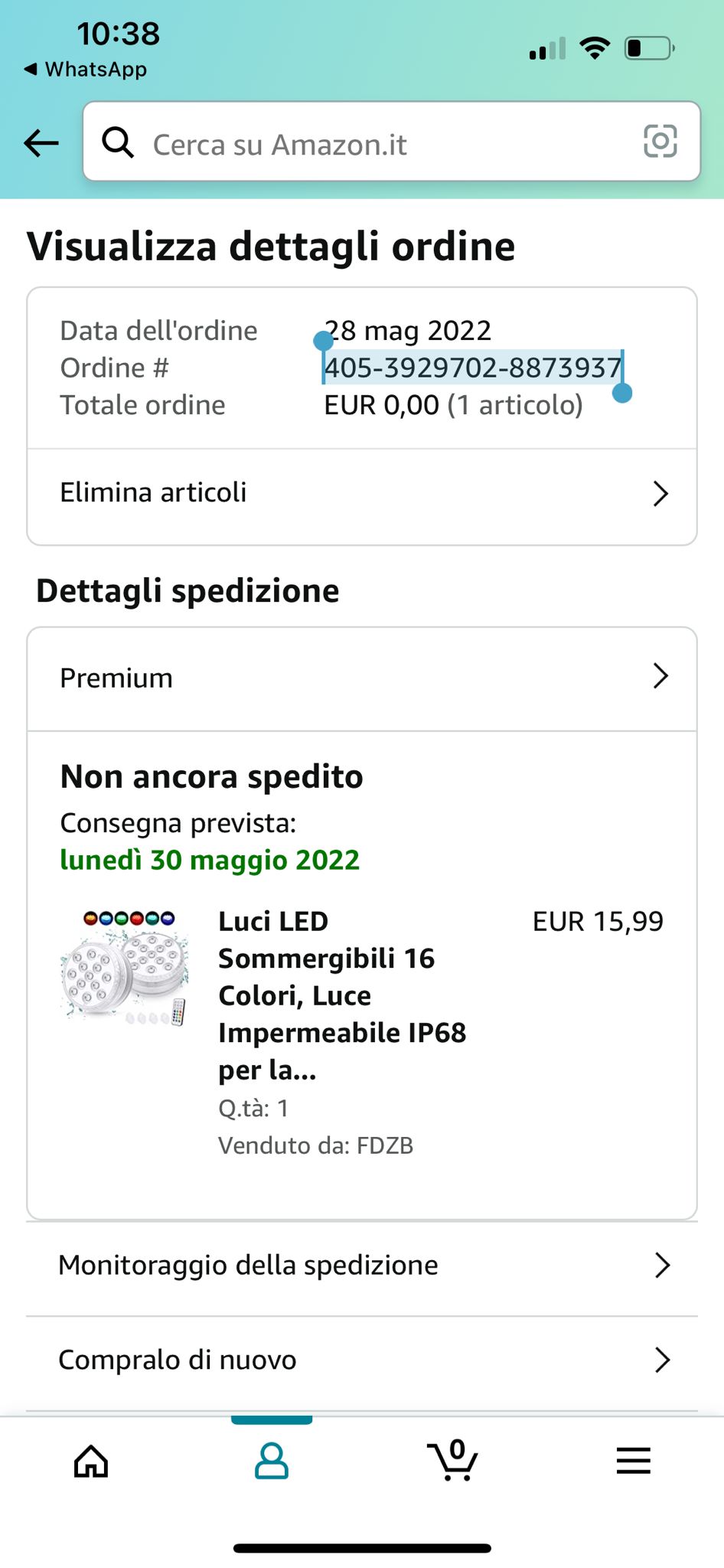Tap Compralo di nuovo
Image resolution: width=724 pixels, height=1568 pixels.
coord(178,1360)
